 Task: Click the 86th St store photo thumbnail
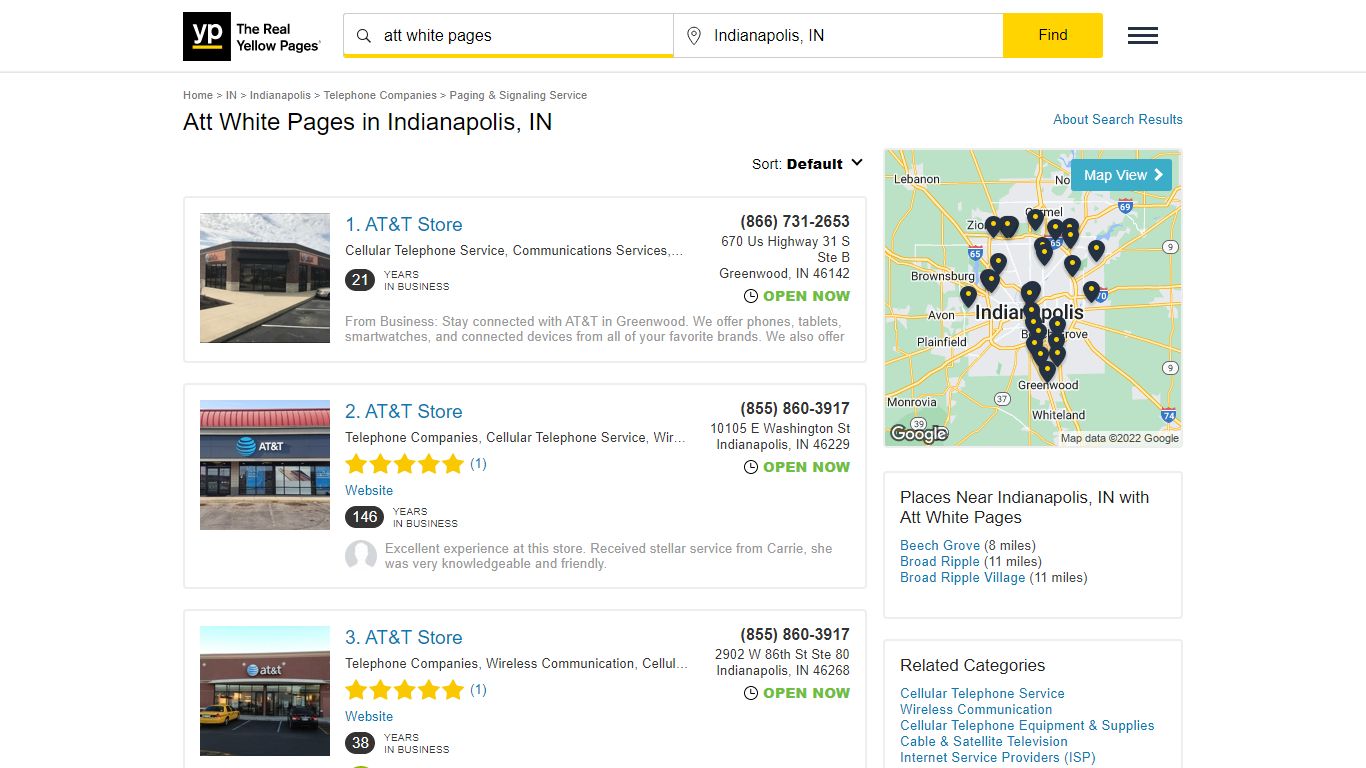265,691
